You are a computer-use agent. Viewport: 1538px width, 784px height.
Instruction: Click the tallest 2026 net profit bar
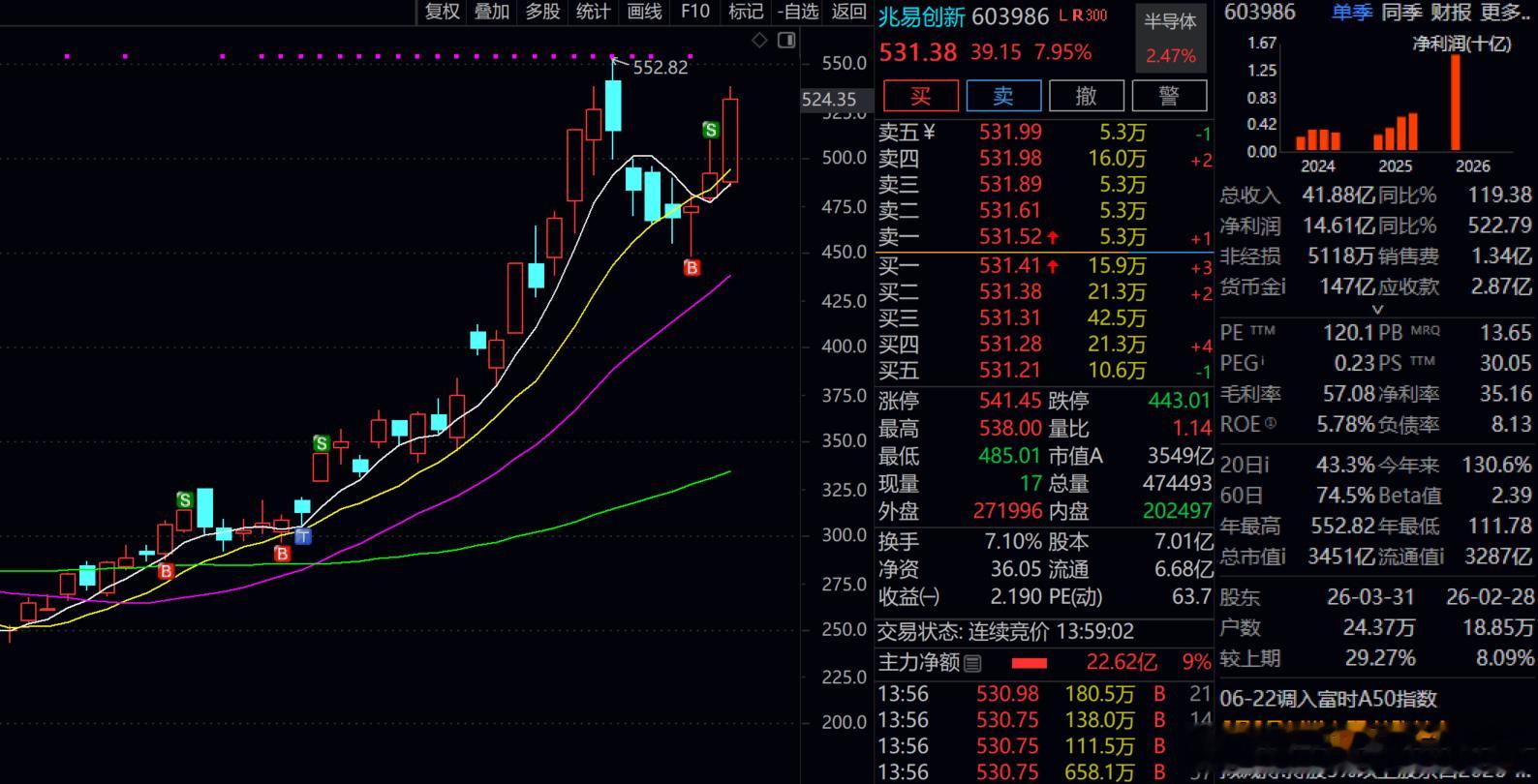point(1455,103)
